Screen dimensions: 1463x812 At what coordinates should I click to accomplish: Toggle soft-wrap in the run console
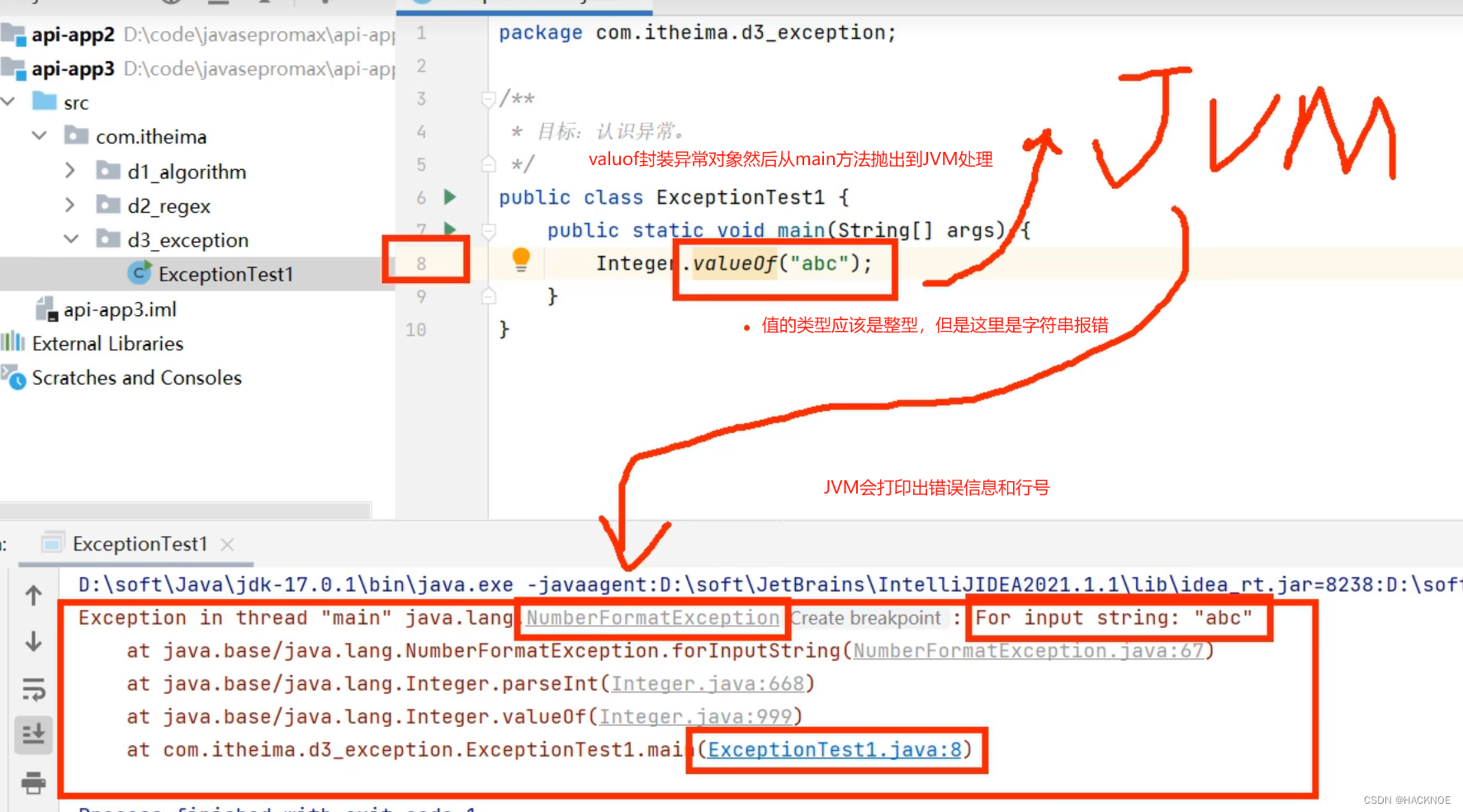point(34,688)
